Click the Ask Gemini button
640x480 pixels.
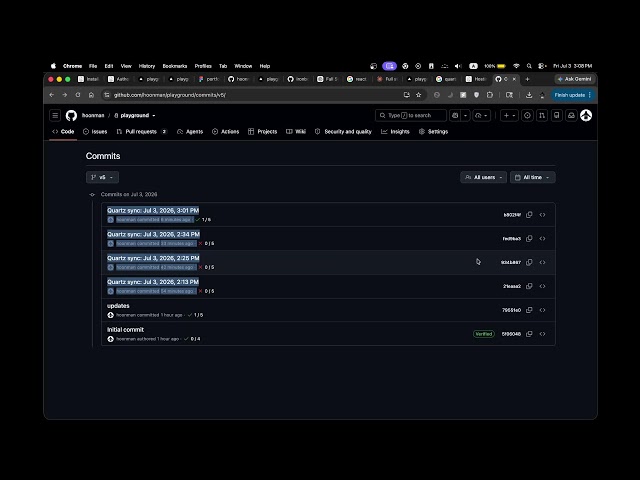(x=575, y=79)
